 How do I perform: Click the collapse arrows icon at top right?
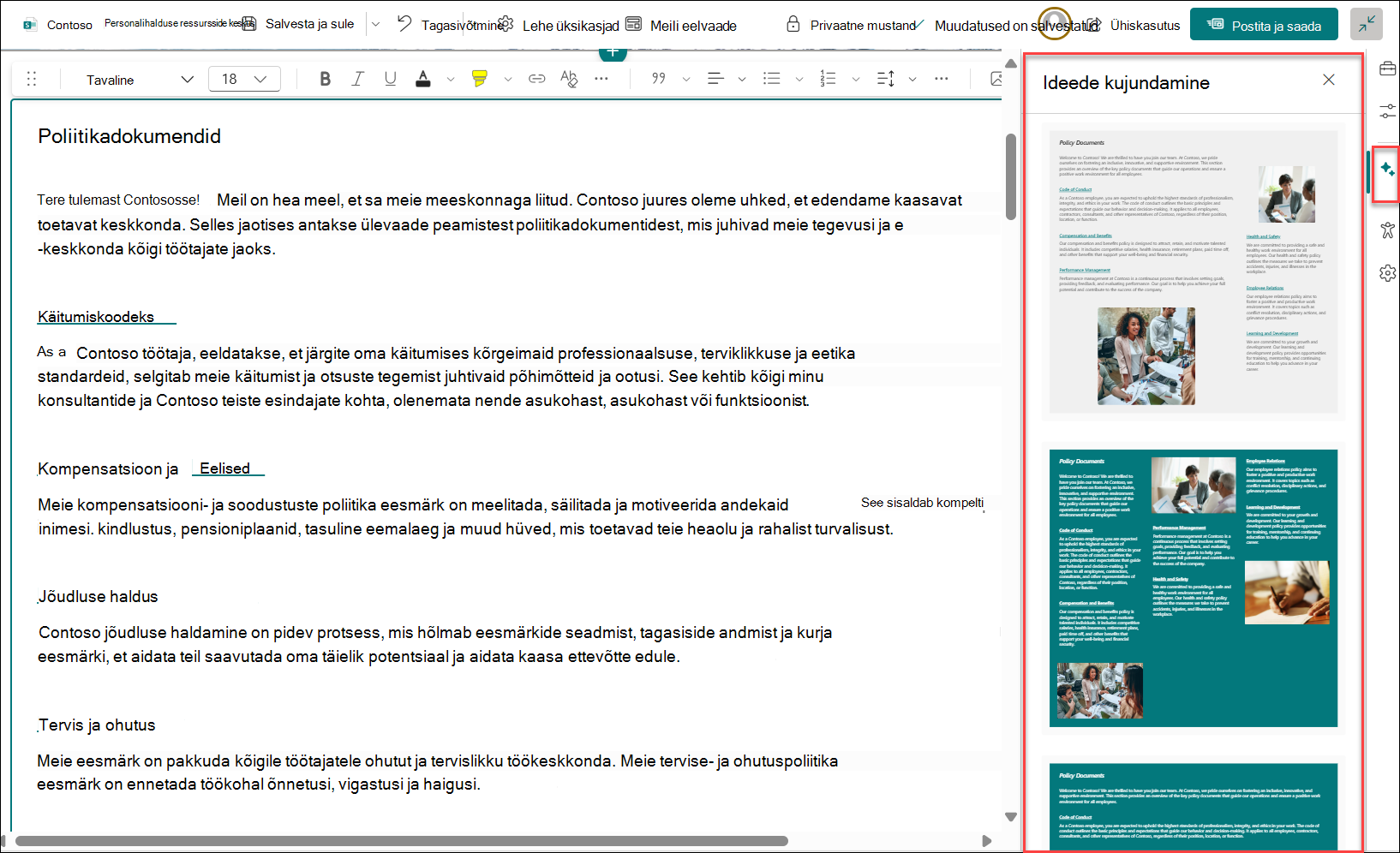pyautogui.click(x=1366, y=24)
